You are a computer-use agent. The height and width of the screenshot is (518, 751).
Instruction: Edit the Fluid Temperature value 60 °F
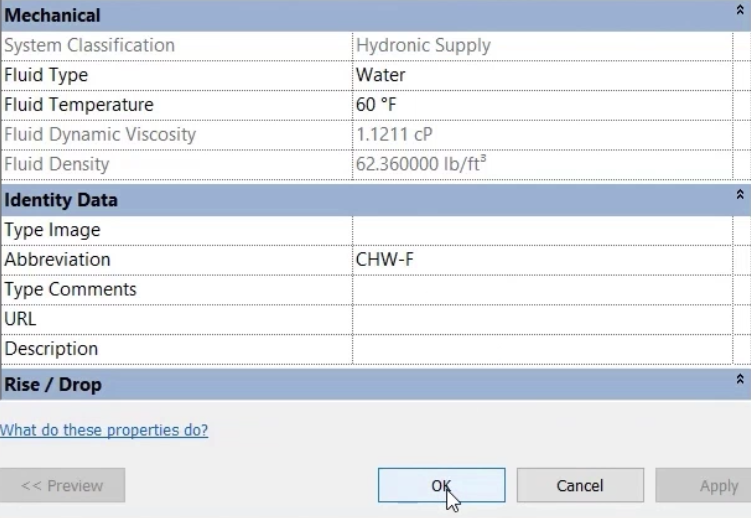(x=542, y=105)
